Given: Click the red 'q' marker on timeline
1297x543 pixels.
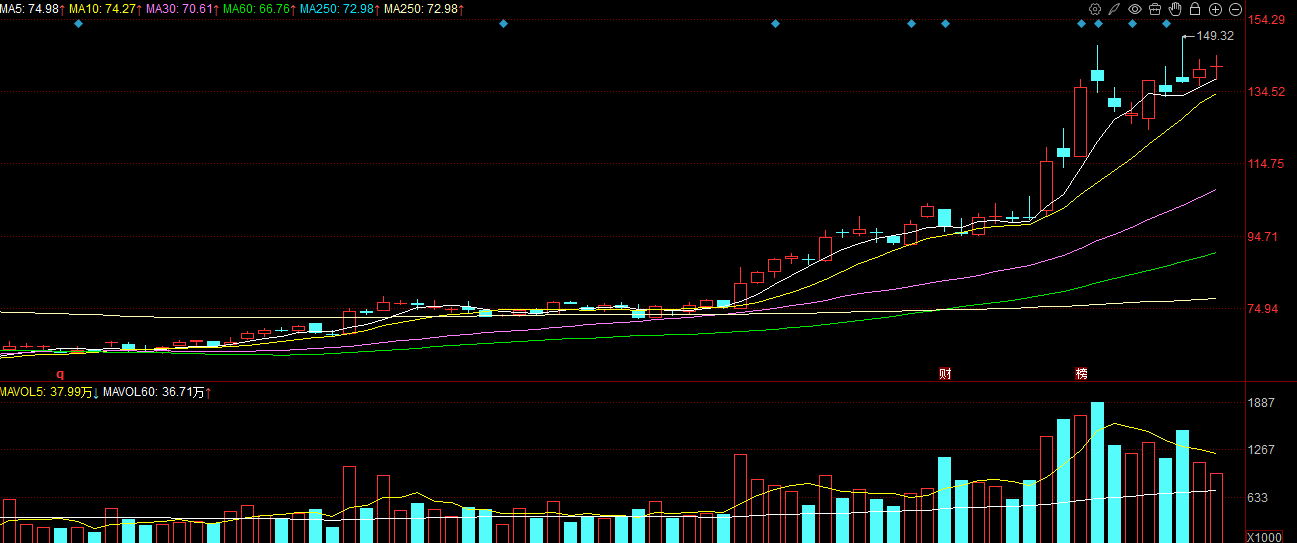Looking at the screenshot, I should click(x=59, y=374).
